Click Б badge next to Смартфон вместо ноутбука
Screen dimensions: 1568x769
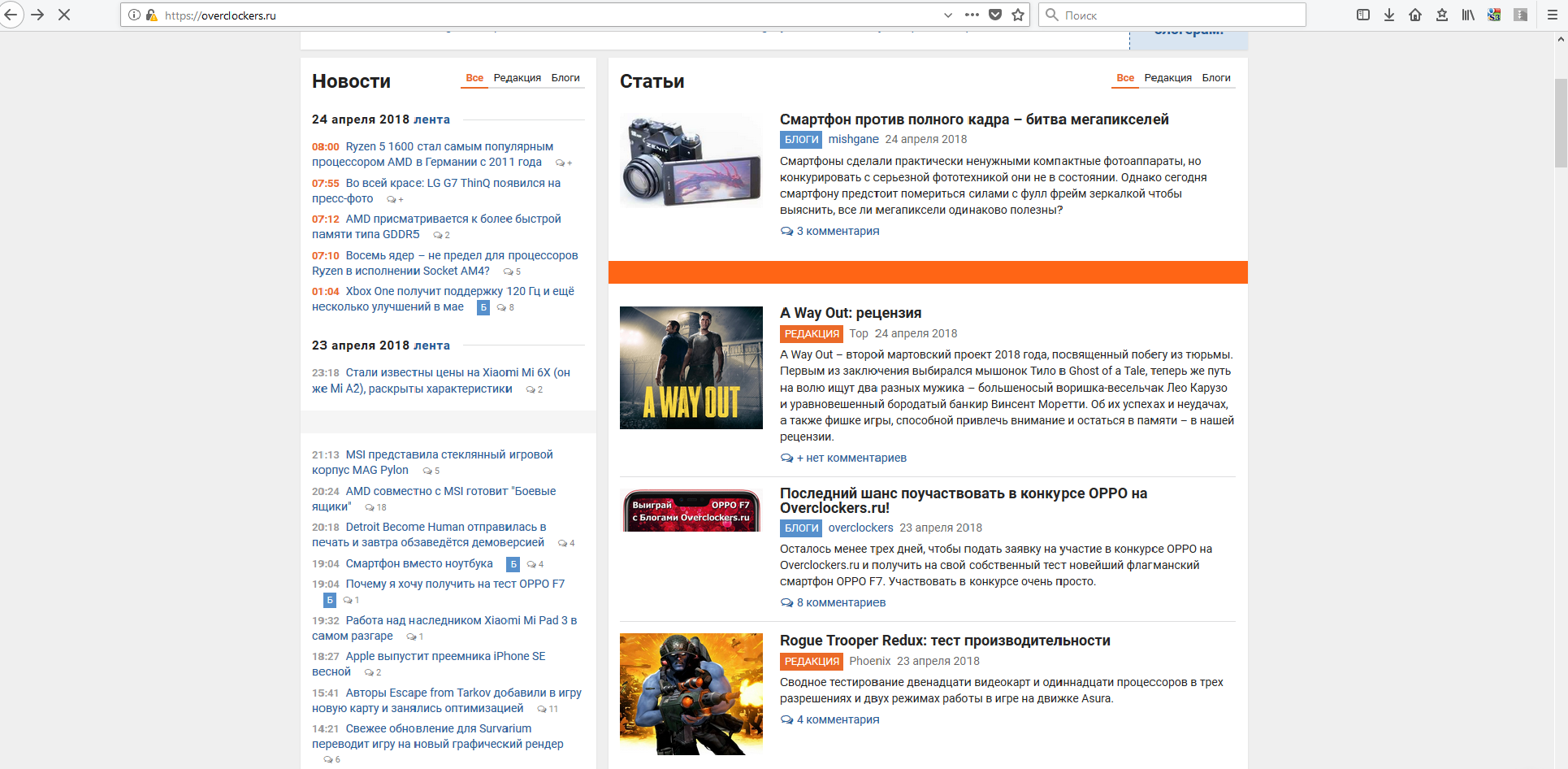[513, 564]
